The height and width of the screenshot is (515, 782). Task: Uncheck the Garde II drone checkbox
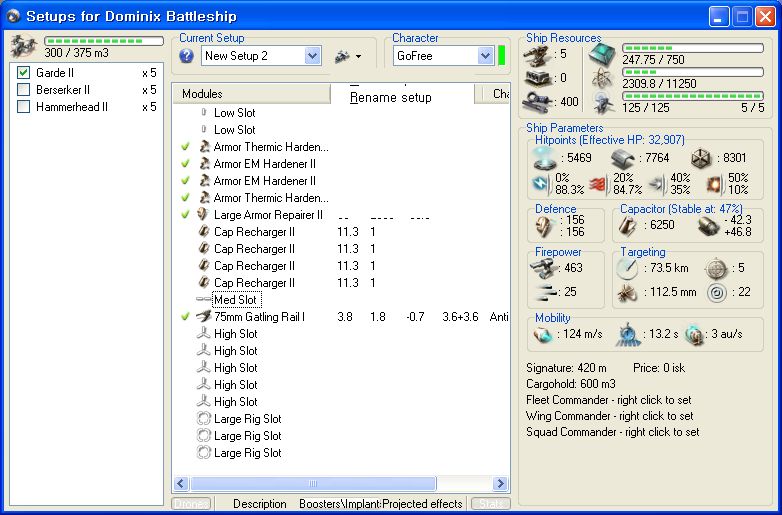click(24, 73)
